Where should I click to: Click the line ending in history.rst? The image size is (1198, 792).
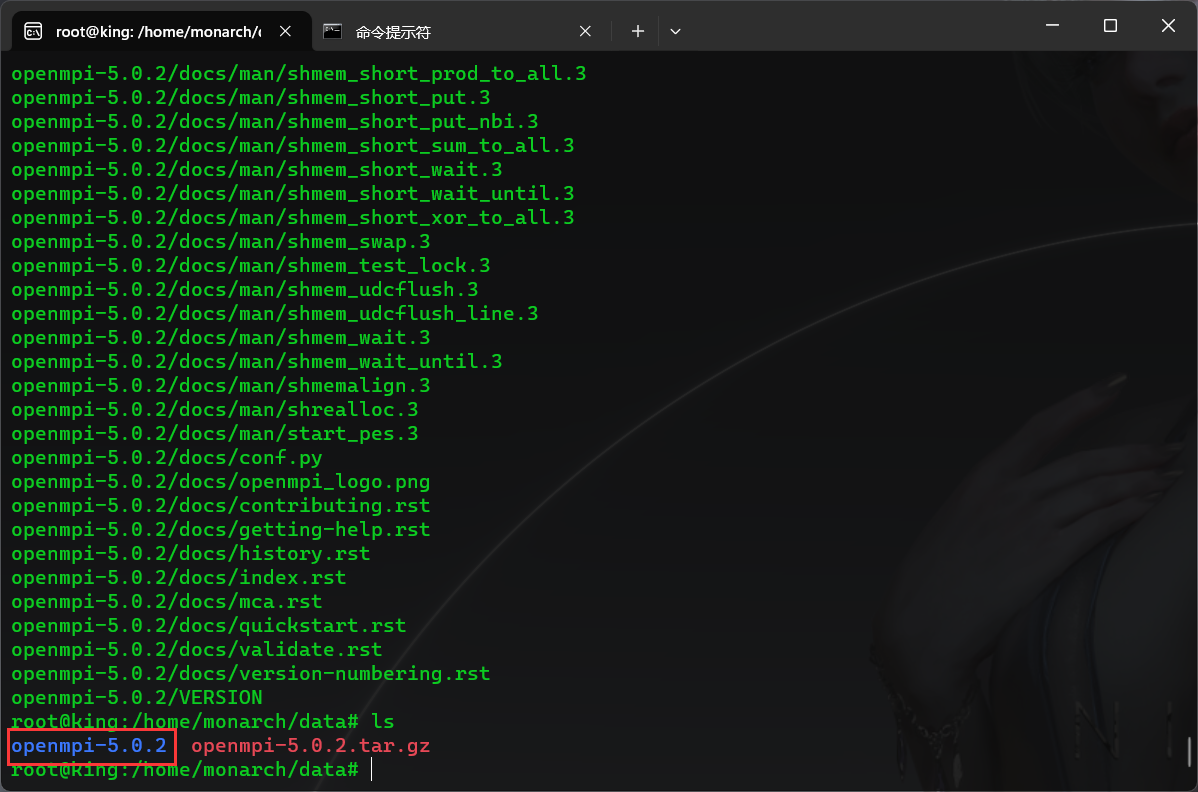pyautogui.click(x=190, y=554)
